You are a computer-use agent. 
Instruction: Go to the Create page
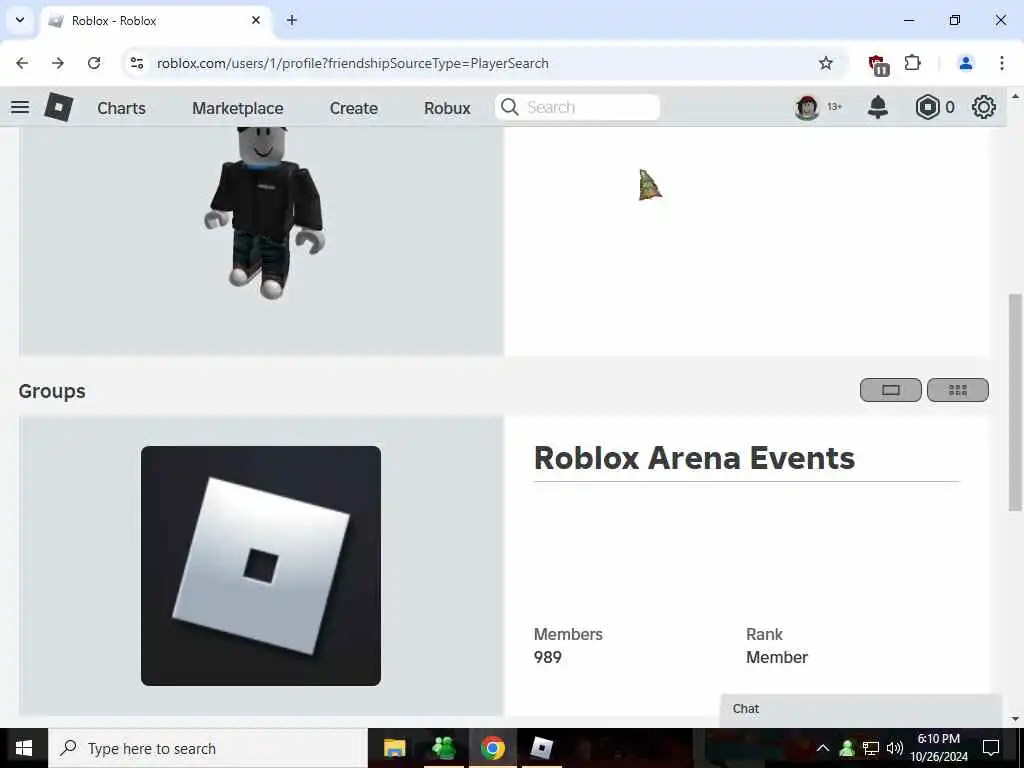click(x=353, y=108)
